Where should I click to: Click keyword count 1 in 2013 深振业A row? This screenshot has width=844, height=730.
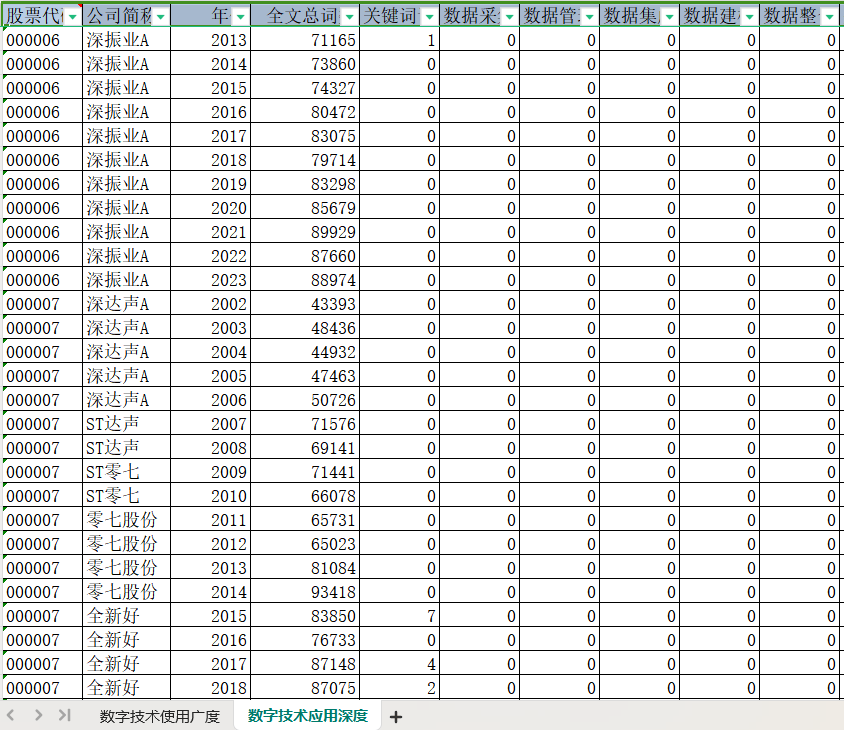399,39
